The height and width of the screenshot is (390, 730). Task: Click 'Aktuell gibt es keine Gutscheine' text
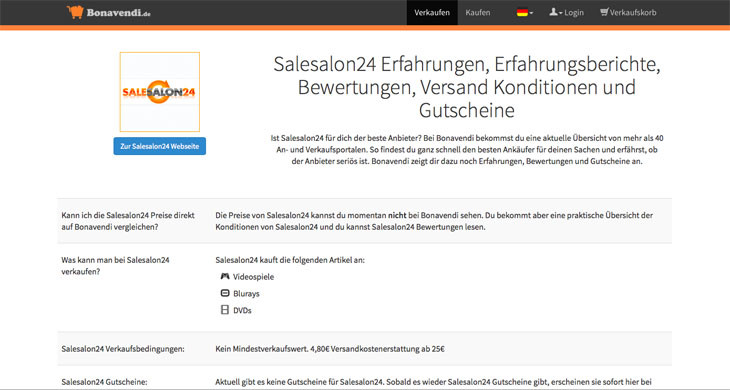(x=433, y=382)
